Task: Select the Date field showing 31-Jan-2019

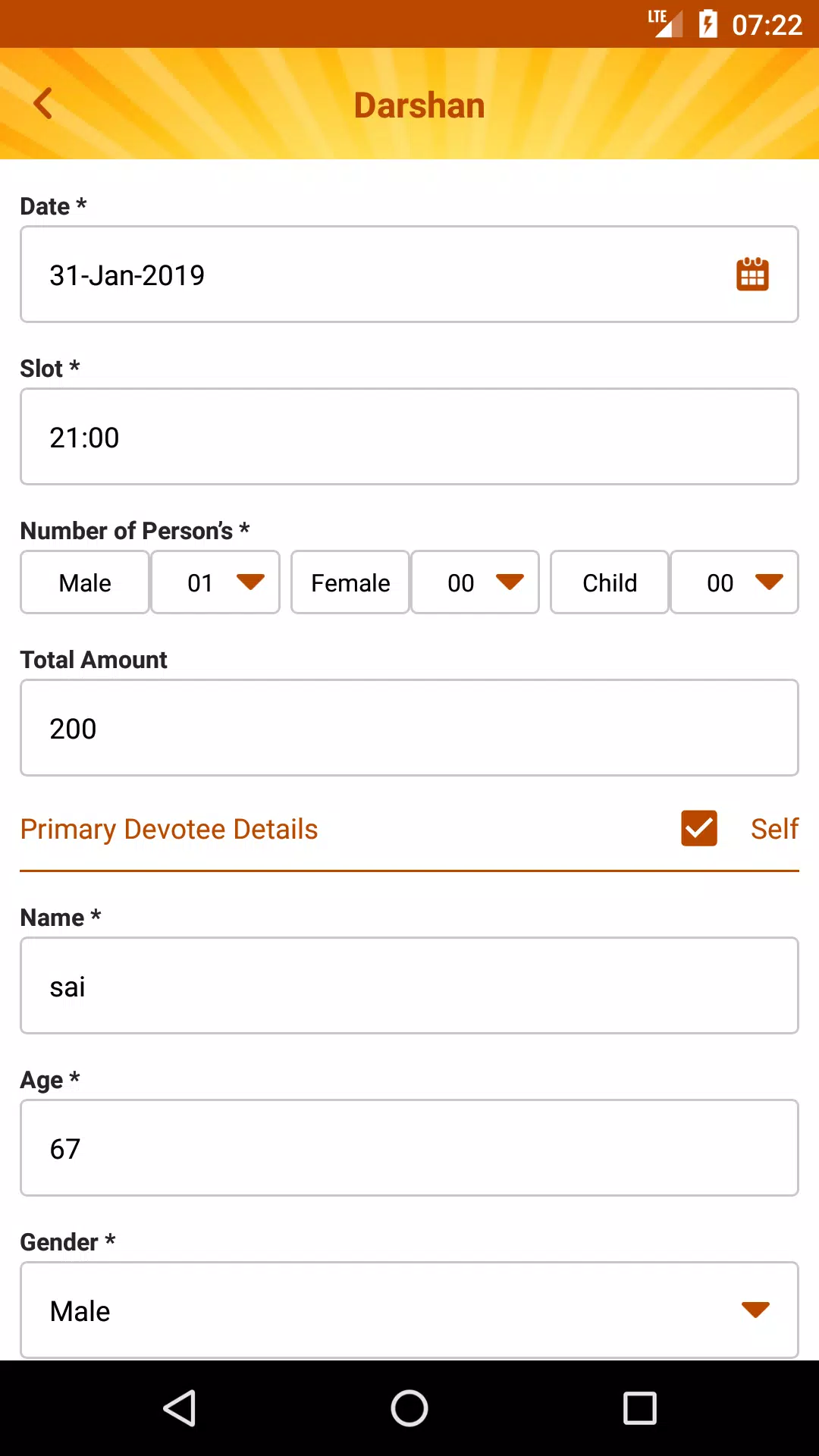Action: point(409,275)
